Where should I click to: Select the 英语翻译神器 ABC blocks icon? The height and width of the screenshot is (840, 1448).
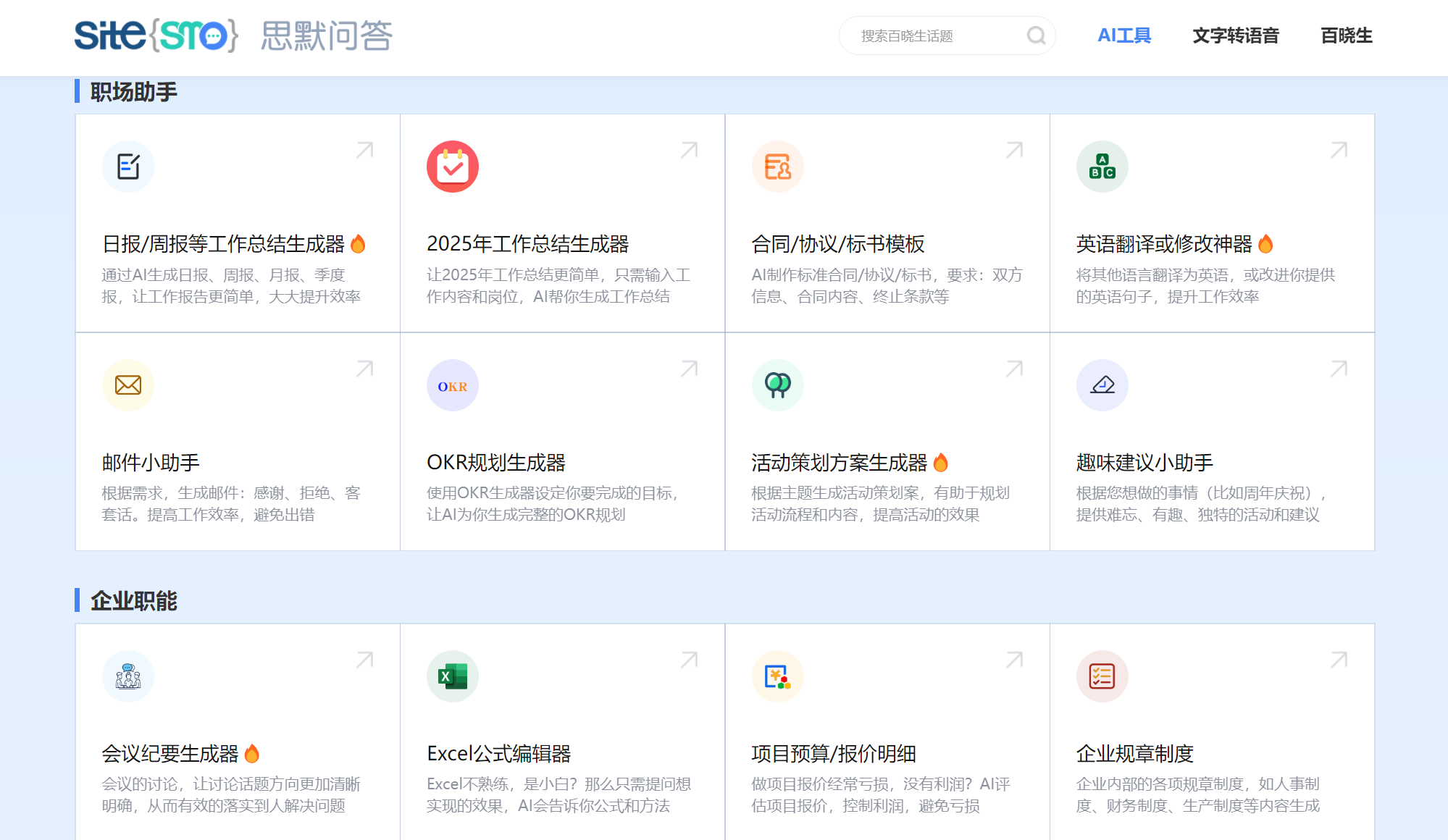coord(1102,166)
